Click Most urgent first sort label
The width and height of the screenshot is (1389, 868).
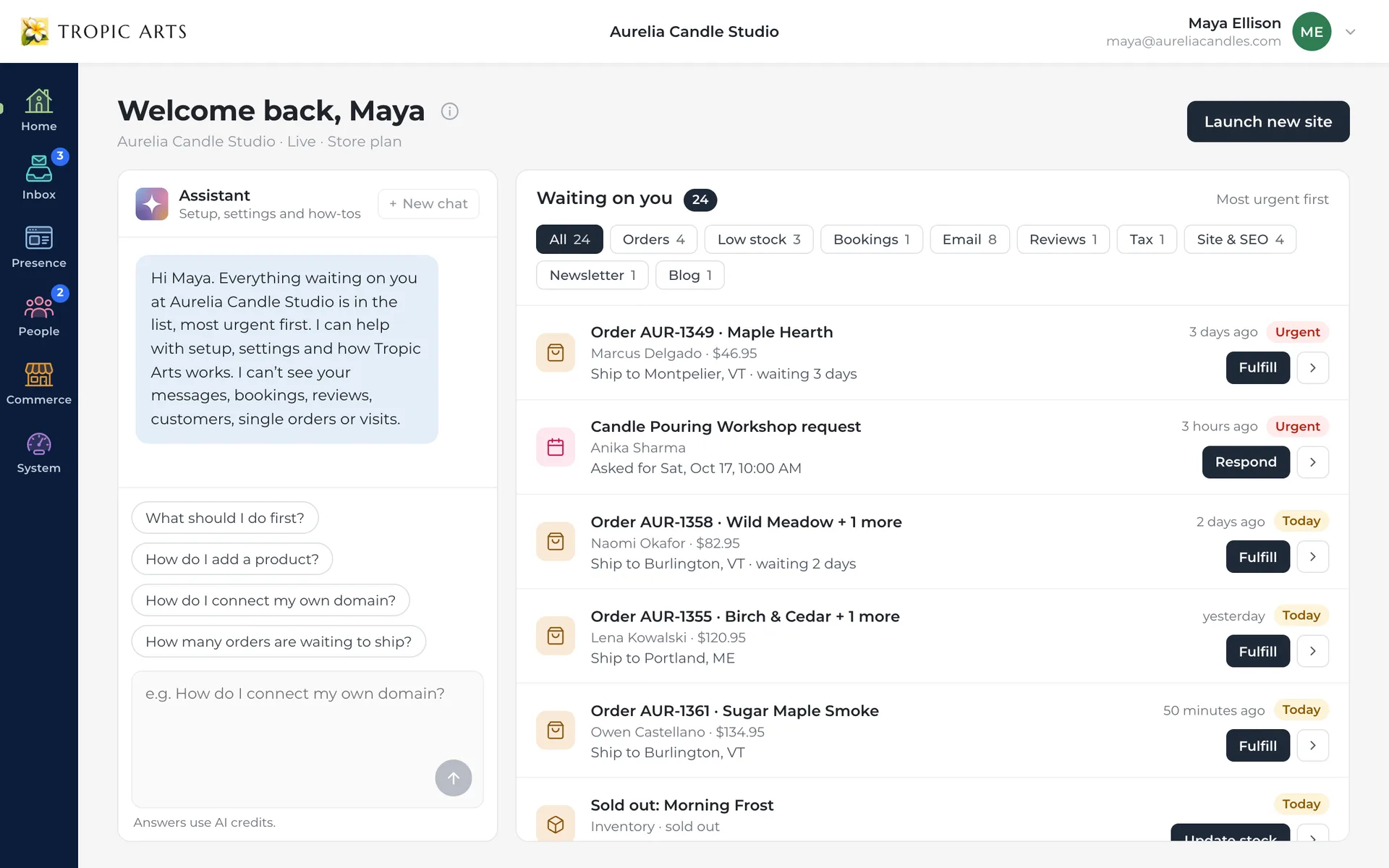click(x=1272, y=200)
